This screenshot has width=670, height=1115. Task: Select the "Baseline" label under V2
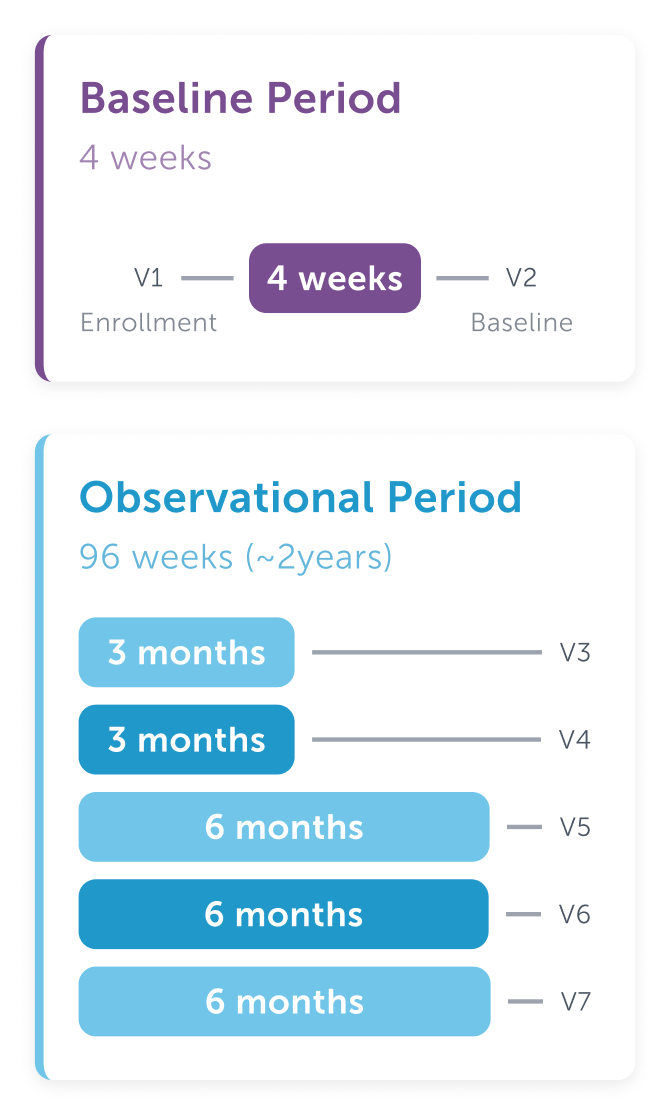(x=521, y=323)
